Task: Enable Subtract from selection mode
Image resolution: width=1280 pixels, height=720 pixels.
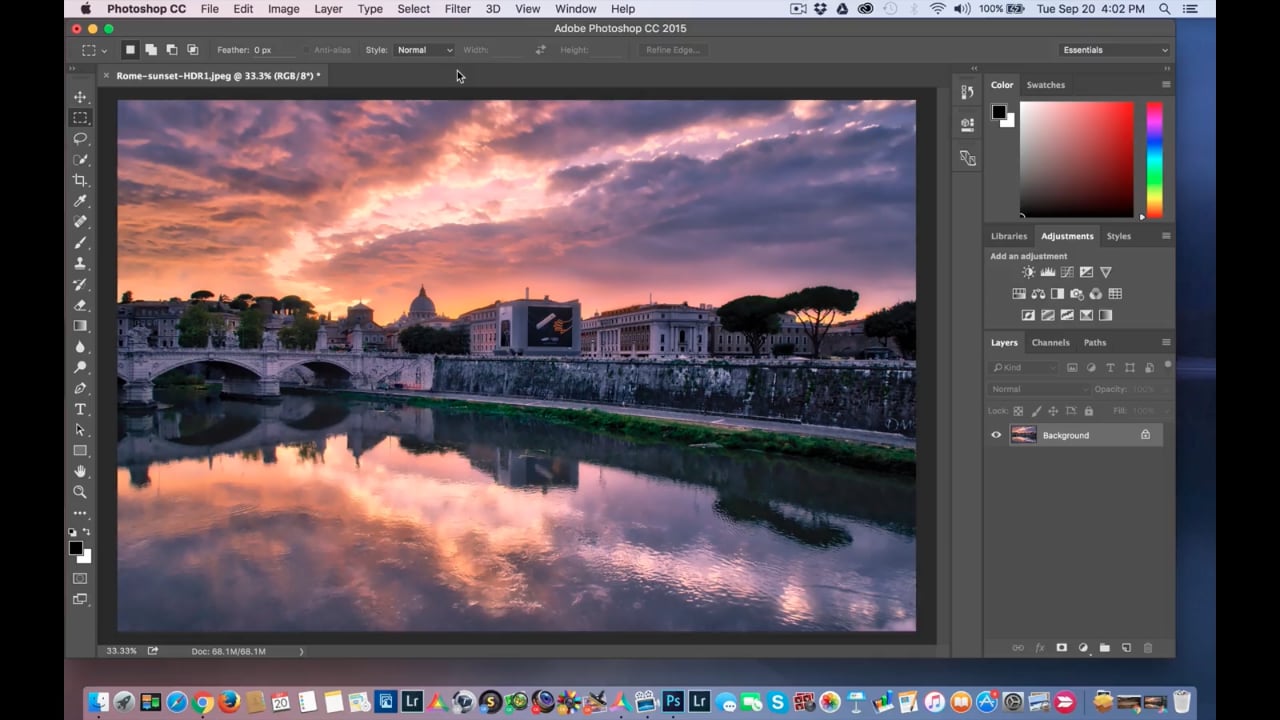Action: 172,50
